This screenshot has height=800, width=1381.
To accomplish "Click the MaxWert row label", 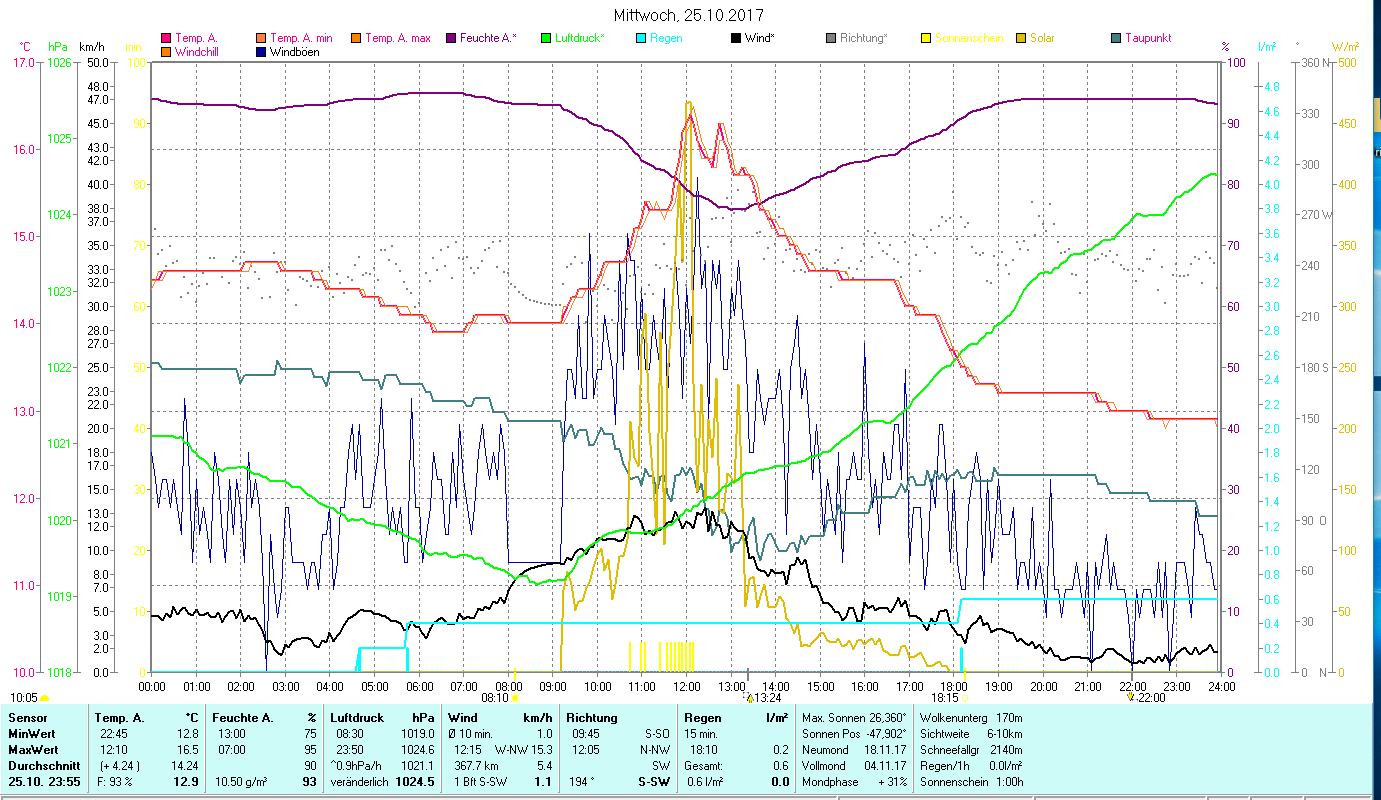I will [35, 750].
